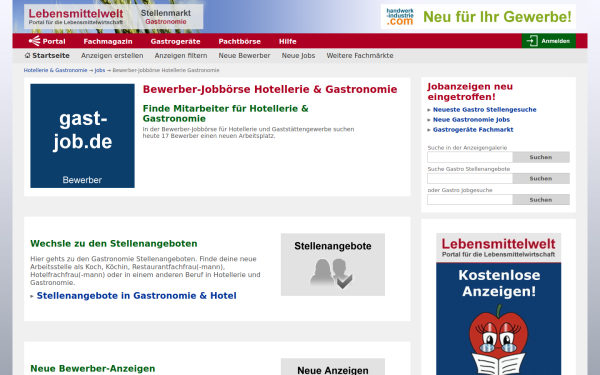600x375 pixels.
Task: Click the gast-job.de Bewerber logo tile
Action: pos(82,136)
